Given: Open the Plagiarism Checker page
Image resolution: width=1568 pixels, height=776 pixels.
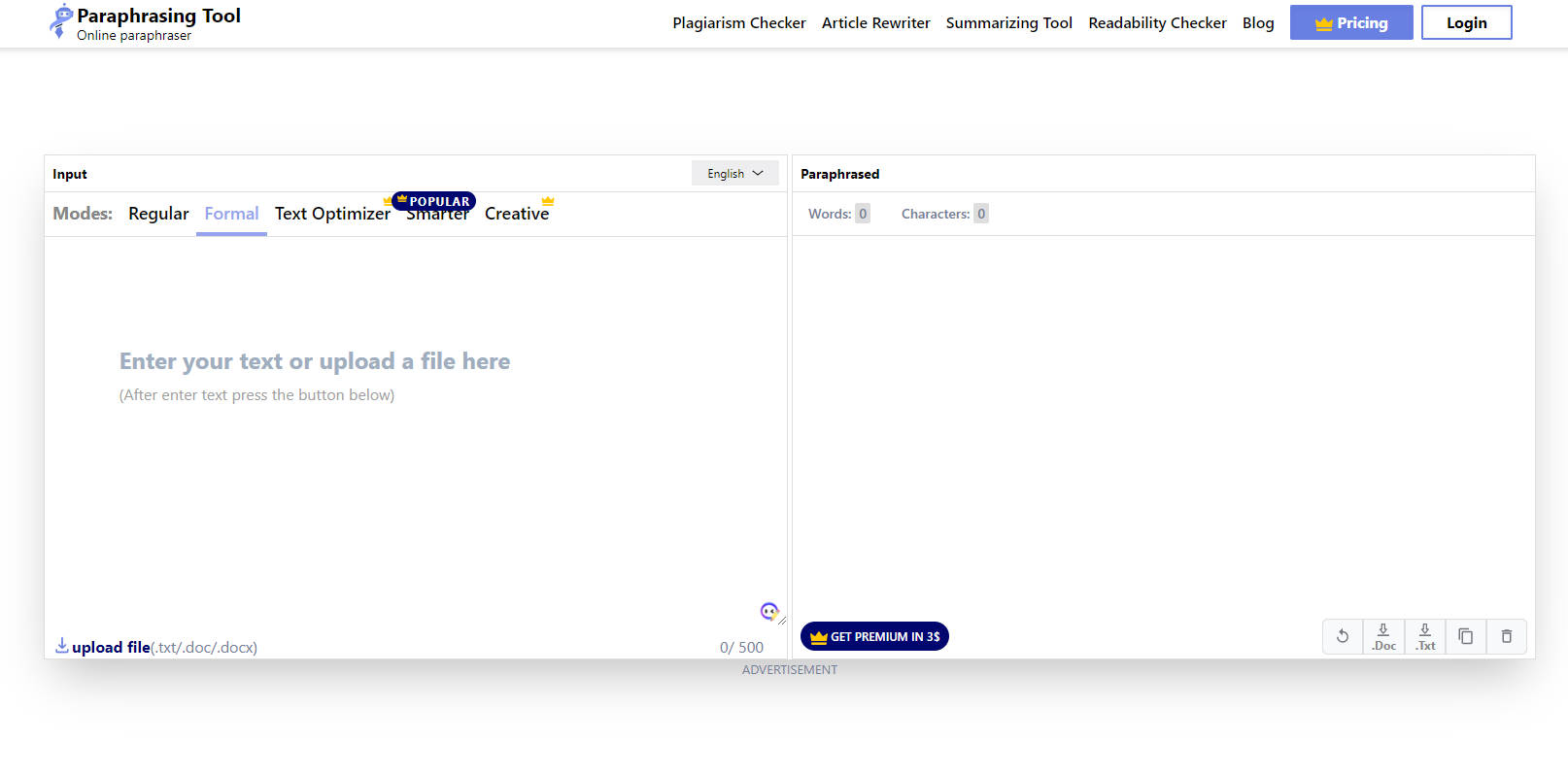Looking at the screenshot, I should pos(739,22).
